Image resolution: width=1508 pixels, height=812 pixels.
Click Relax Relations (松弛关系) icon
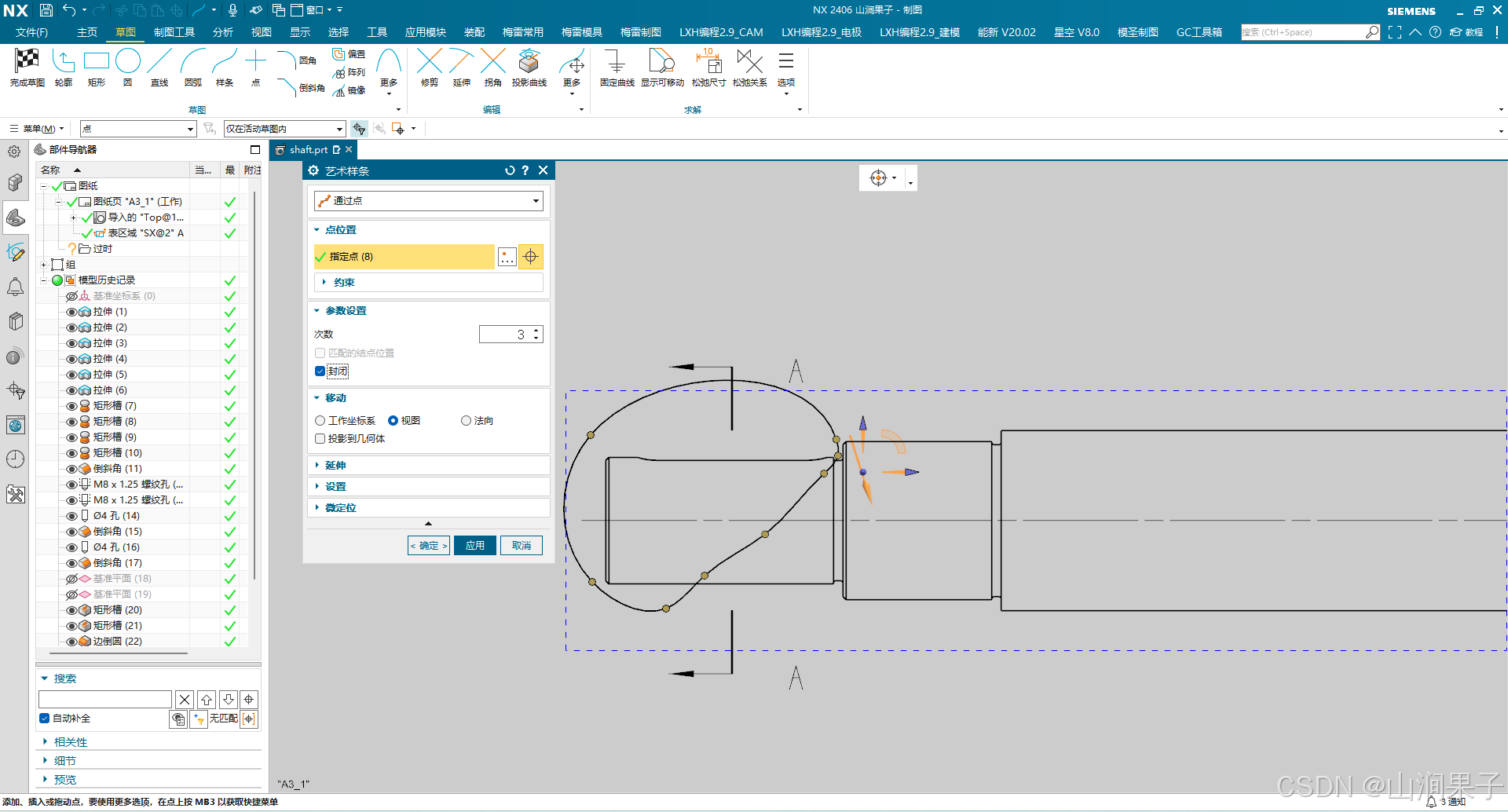749,61
